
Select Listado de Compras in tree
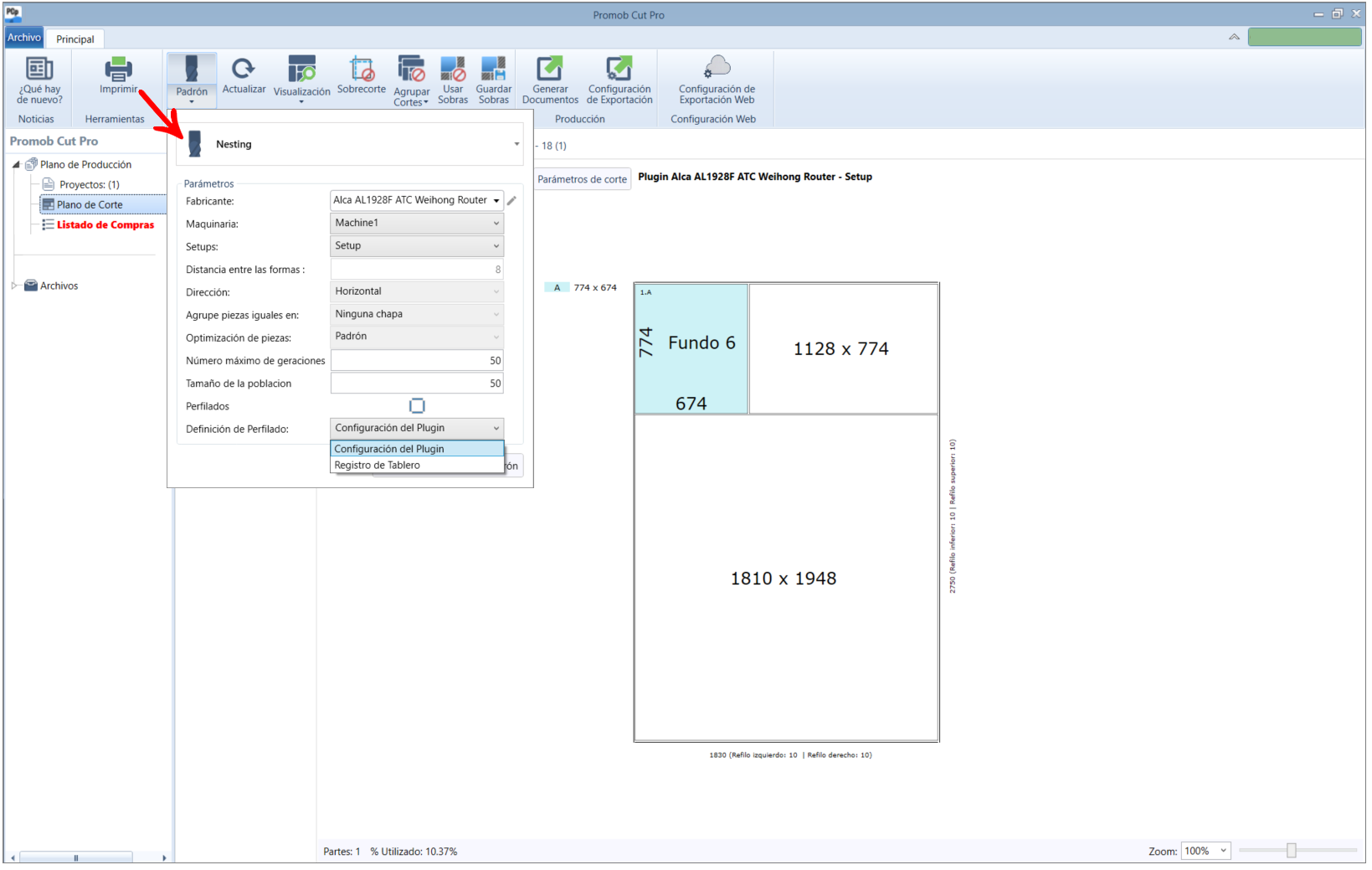[x=105, y=225]
